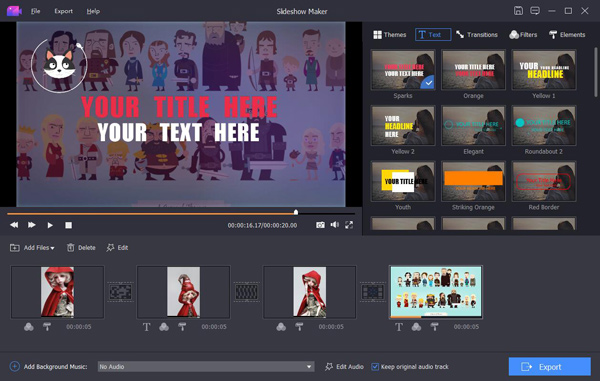Open the No Audio background music dropdown
The width and height of the screenshot is (600, 381).
206,366
